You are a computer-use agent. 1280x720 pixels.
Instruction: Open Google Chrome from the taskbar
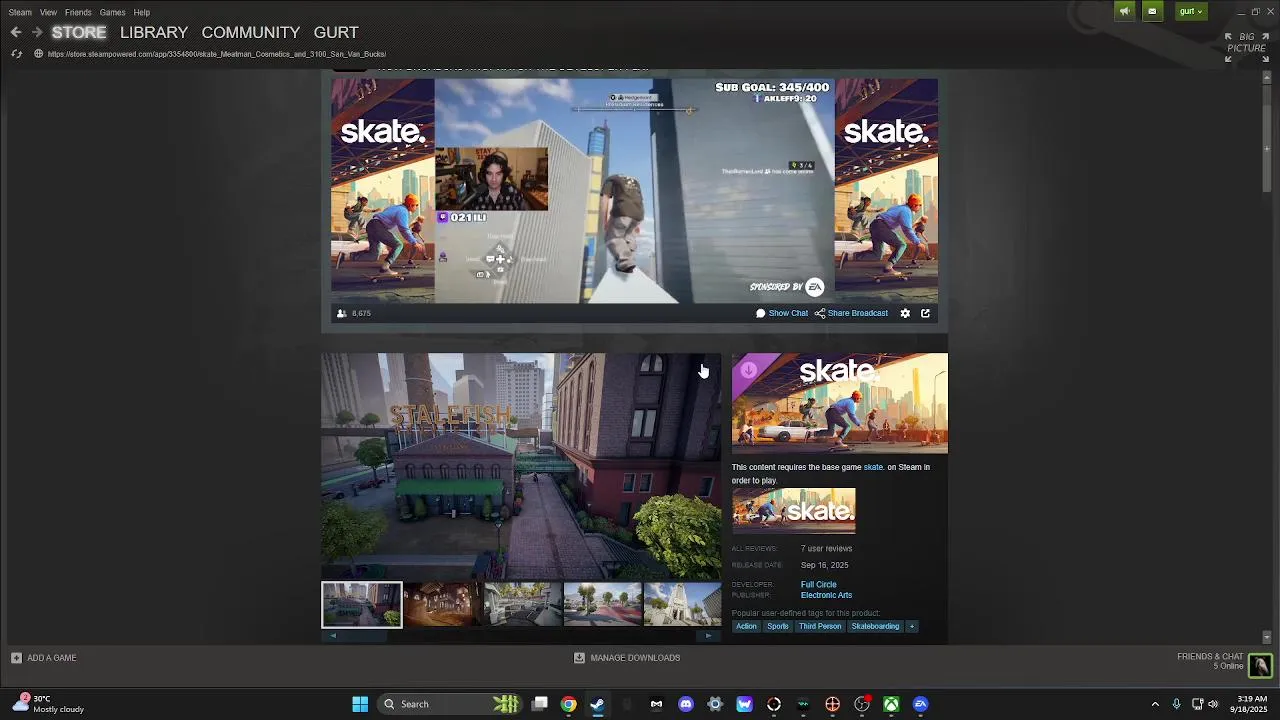pyautogui.click(x=568, y=704)
